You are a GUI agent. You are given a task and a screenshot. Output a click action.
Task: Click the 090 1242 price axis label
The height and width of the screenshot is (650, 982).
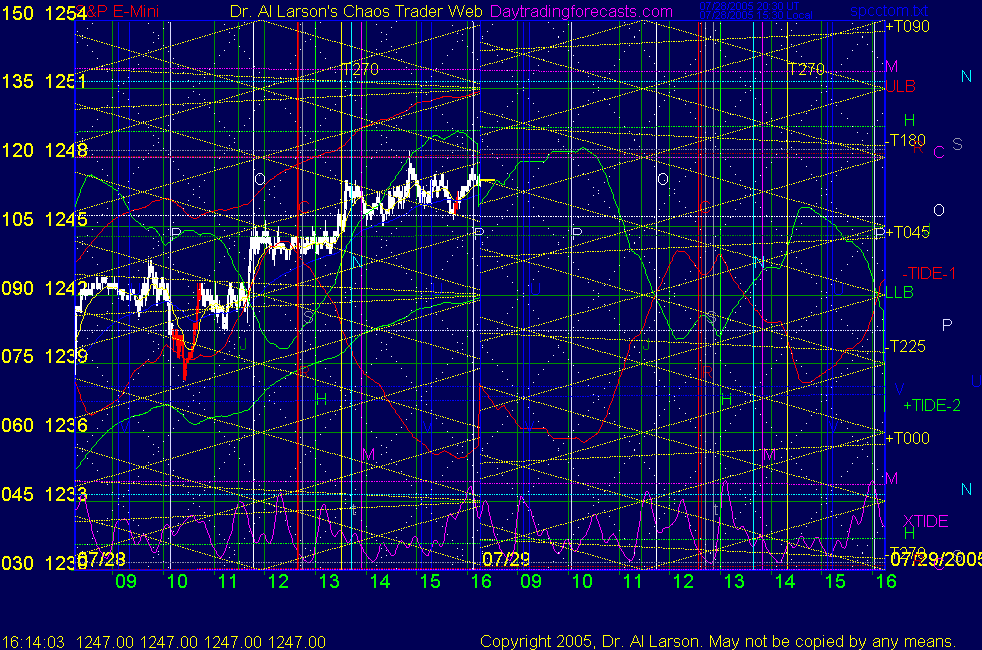click(x=44, y=288)
